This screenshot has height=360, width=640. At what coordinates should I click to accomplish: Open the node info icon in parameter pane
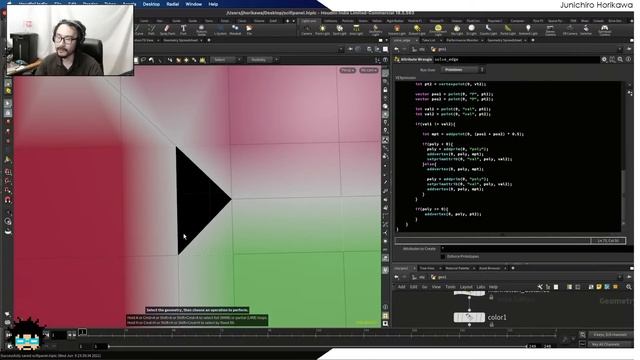pyautogui.click(x=628, y=60)
